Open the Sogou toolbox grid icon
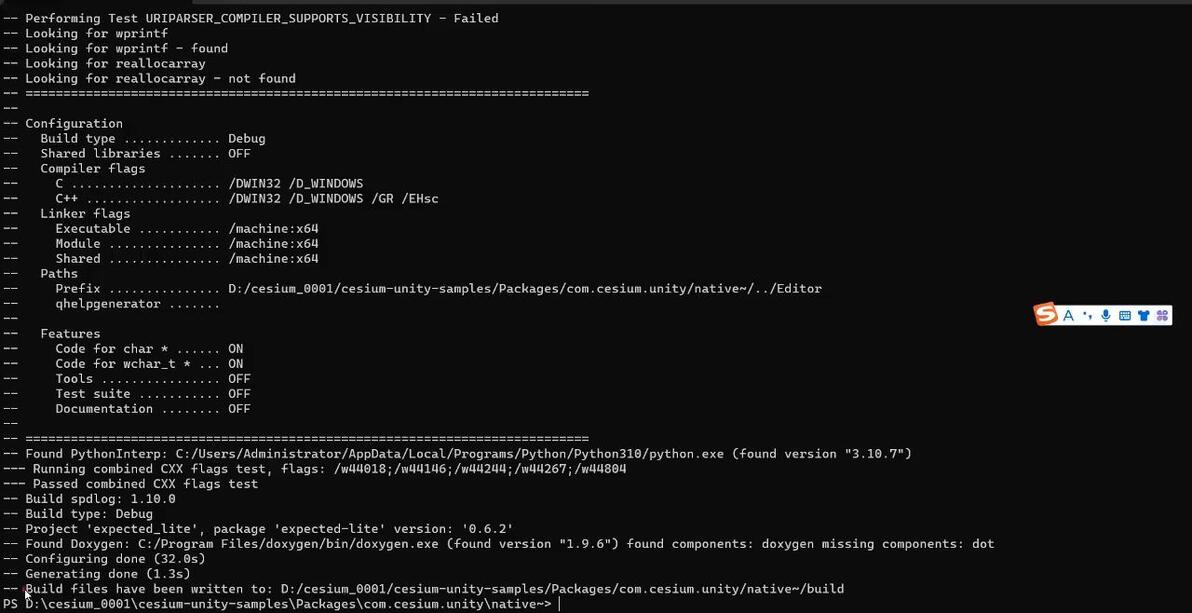This screenshot has width=1192, height=613. point(1162,316)
